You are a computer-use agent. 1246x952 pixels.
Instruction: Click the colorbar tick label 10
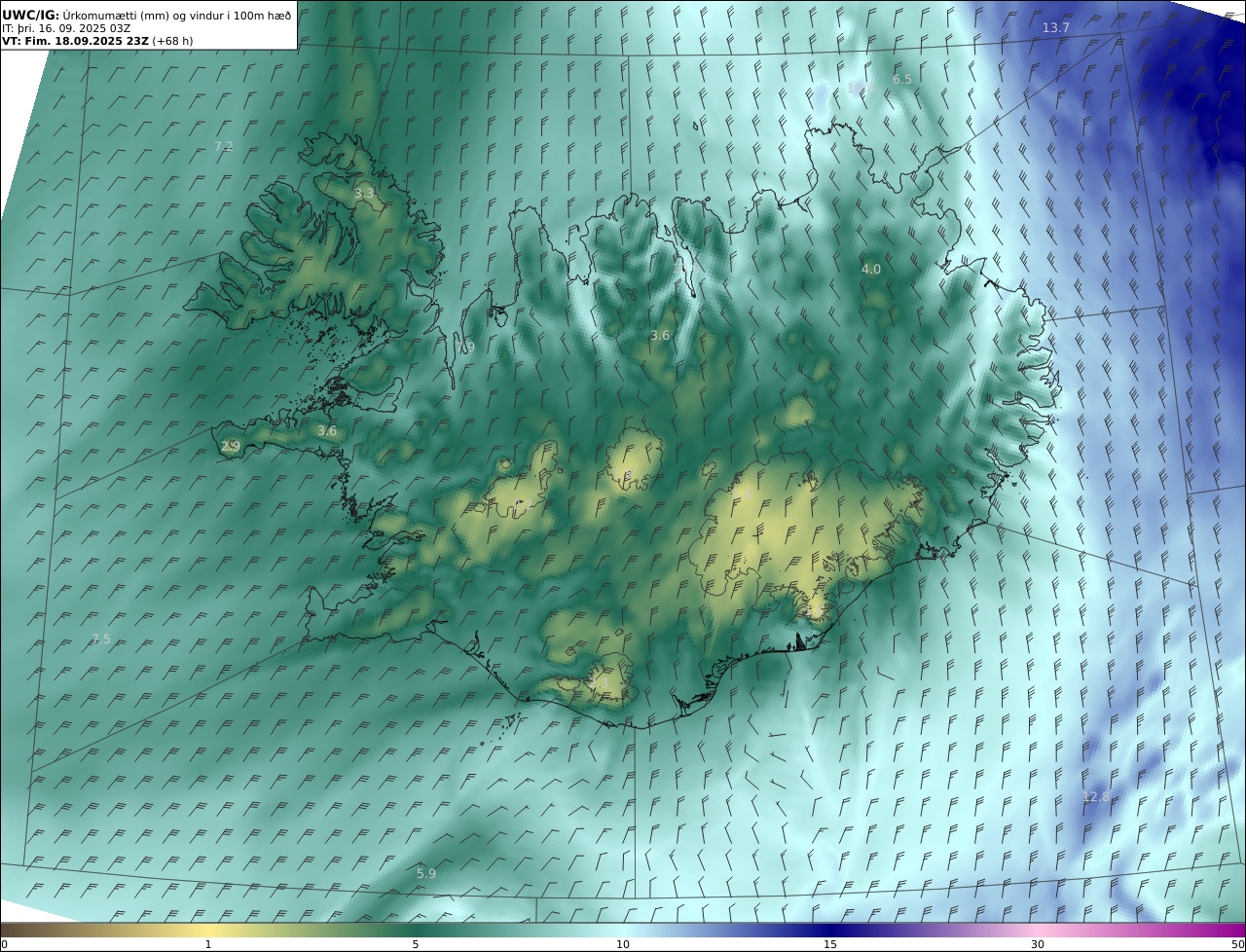[x=623, y=944]
